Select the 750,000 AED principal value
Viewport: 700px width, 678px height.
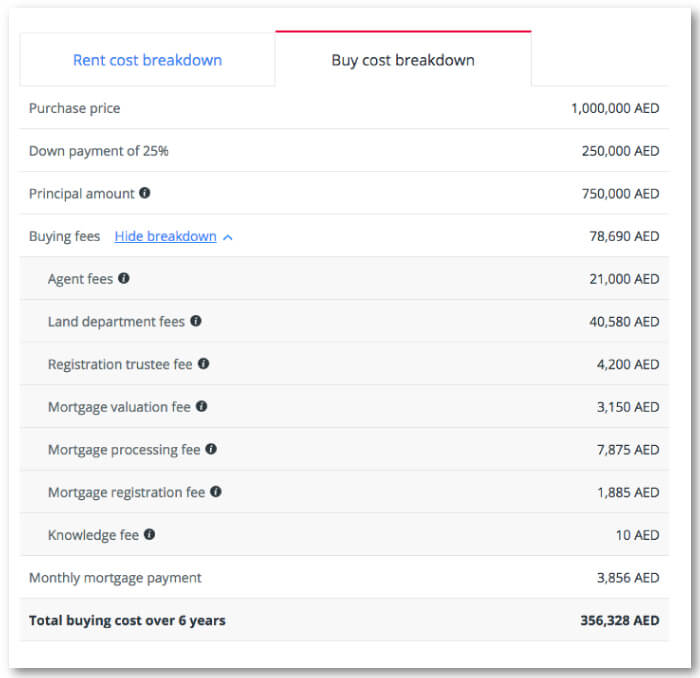tap(621, 194)
